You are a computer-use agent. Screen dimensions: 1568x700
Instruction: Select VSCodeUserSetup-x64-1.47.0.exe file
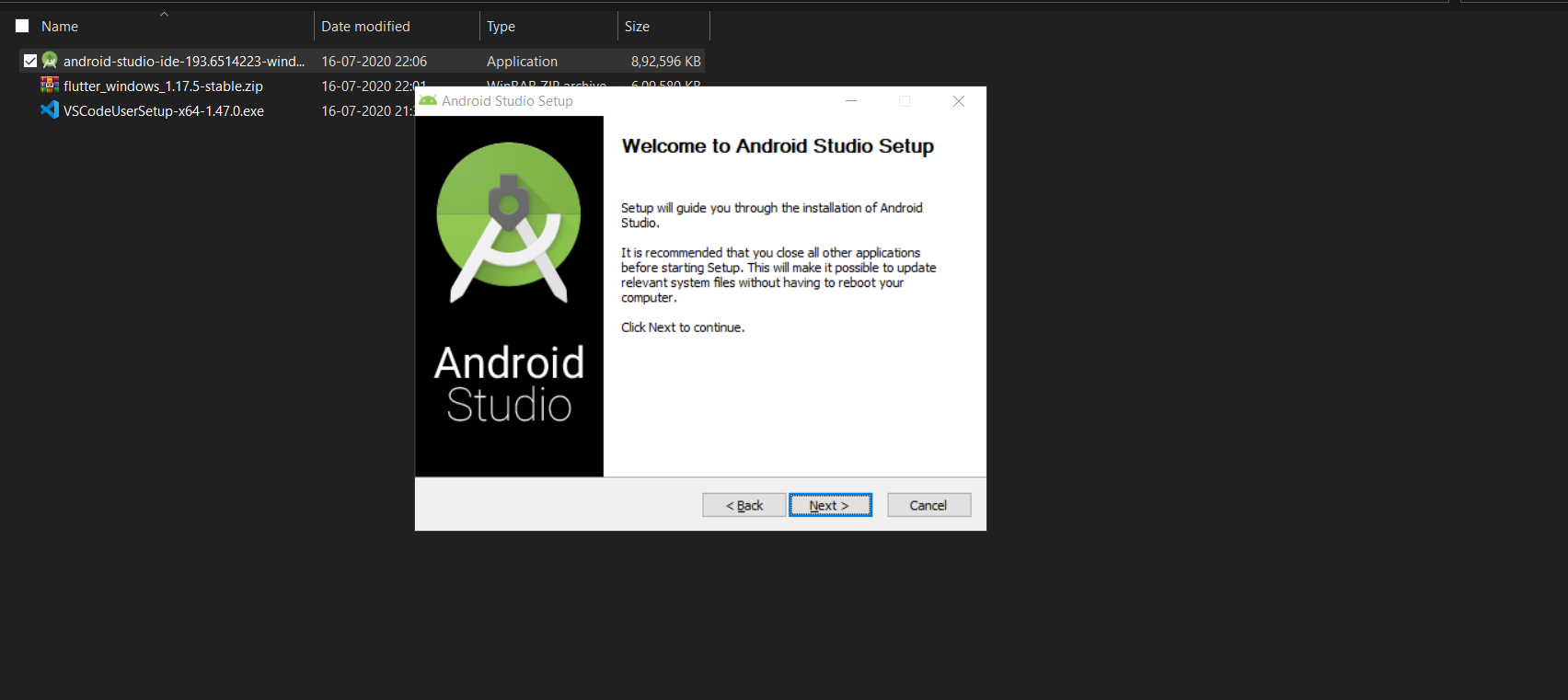(164, 111)
